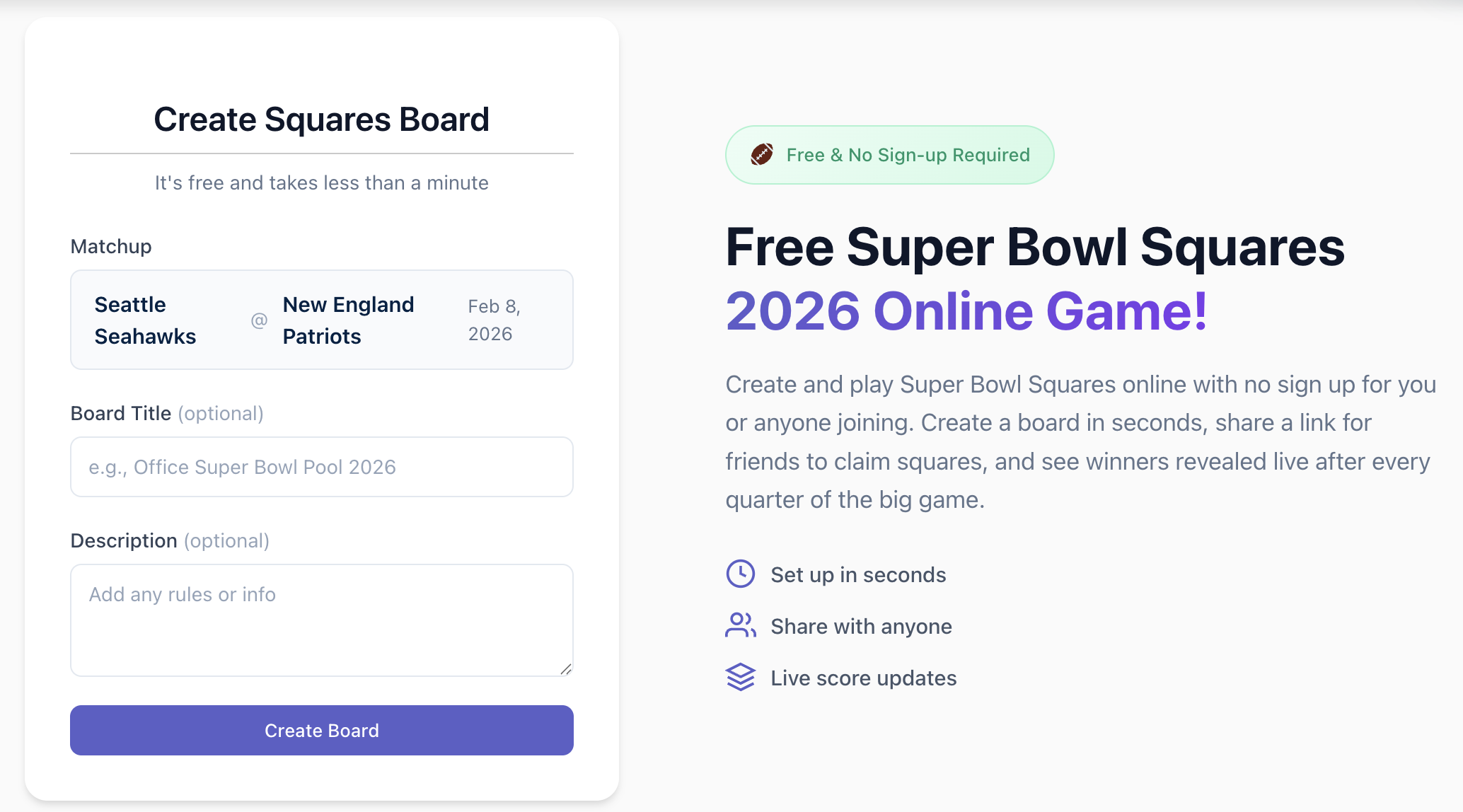The height and width of the screenshot is (812, 1463).
Task: Click the people icon beside Share with anyone
Action: 740,625
